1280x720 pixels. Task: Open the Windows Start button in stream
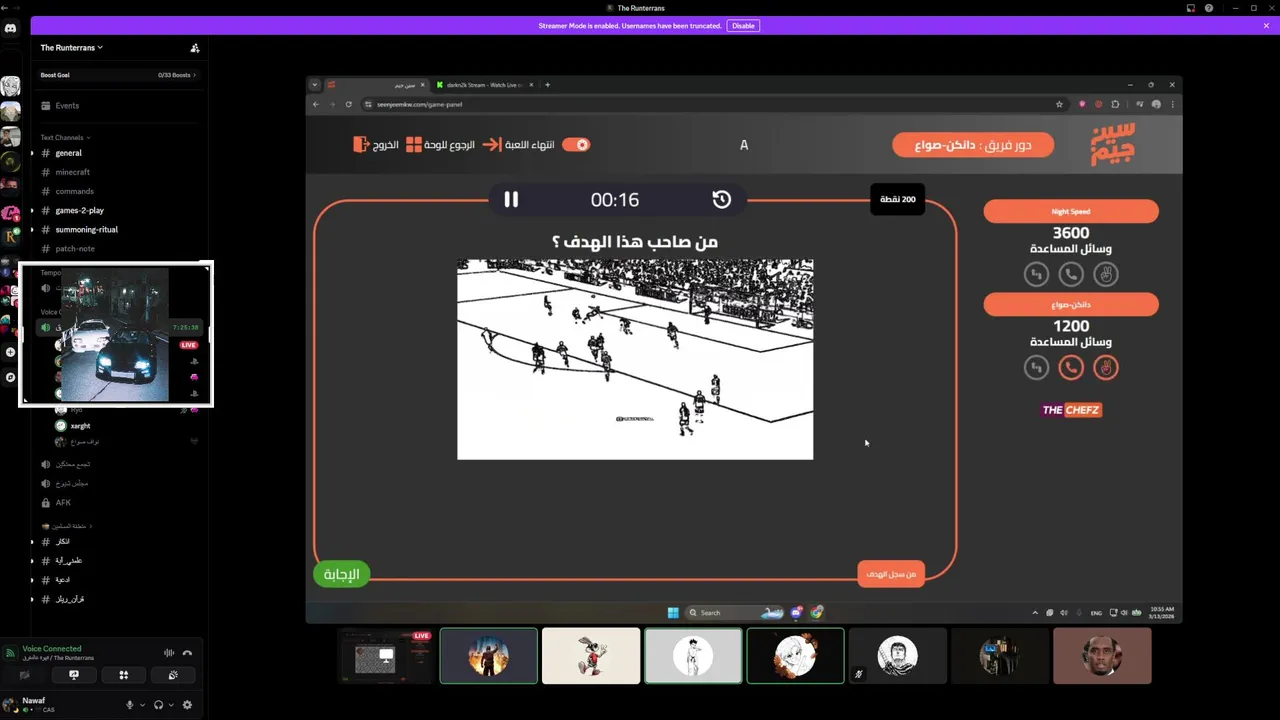pos(673,612)
